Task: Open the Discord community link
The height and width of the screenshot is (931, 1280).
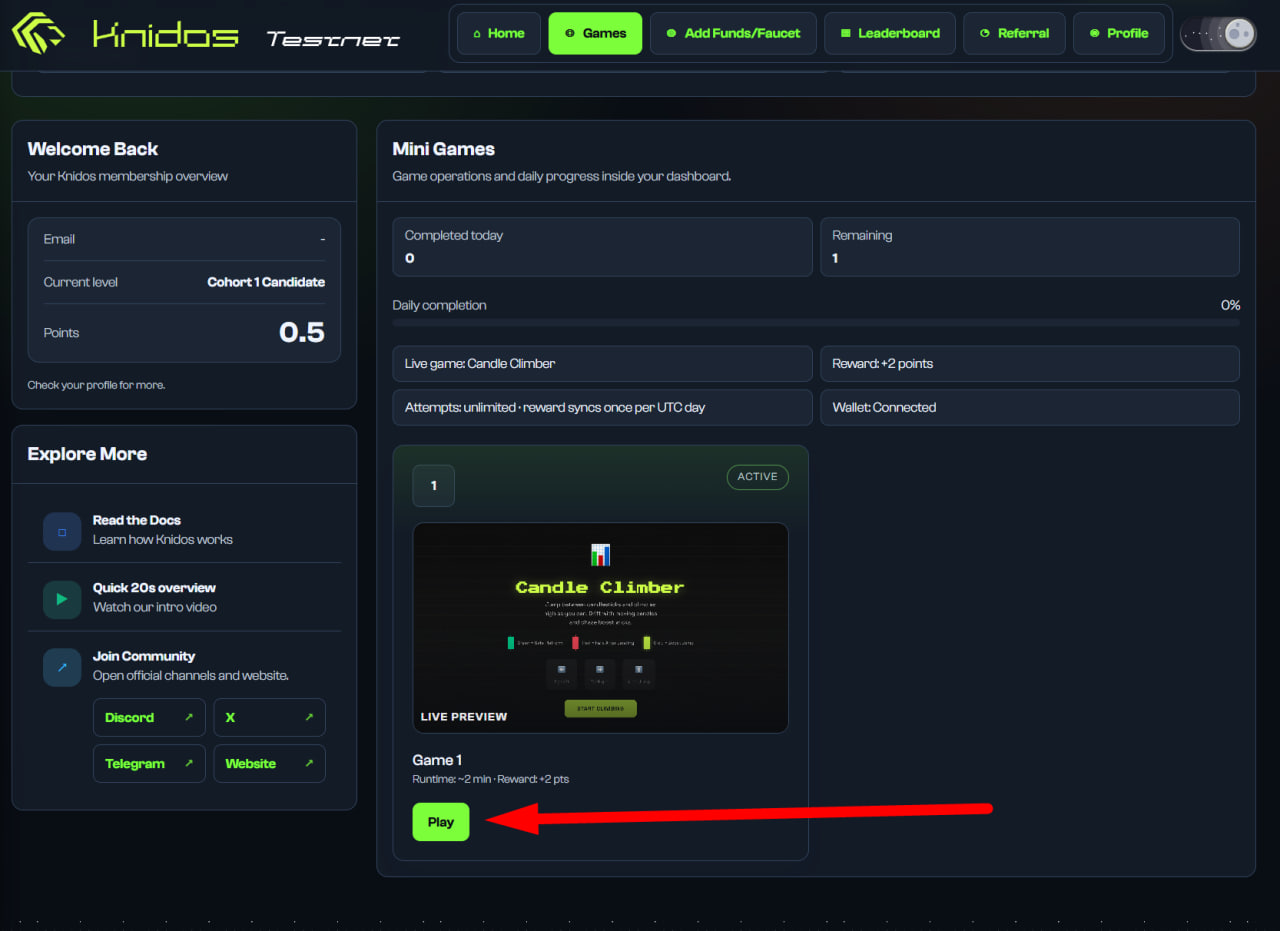Action: (x=149, y=717)
